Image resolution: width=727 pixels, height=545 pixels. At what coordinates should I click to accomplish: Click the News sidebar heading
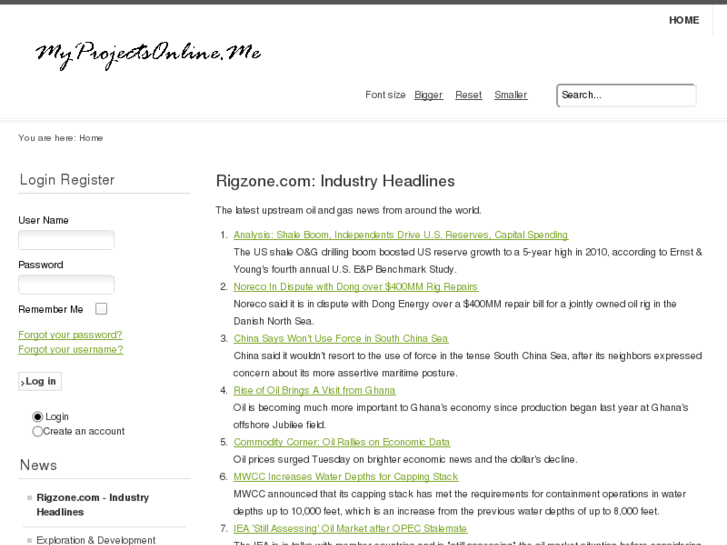click(x=38, y=465)
